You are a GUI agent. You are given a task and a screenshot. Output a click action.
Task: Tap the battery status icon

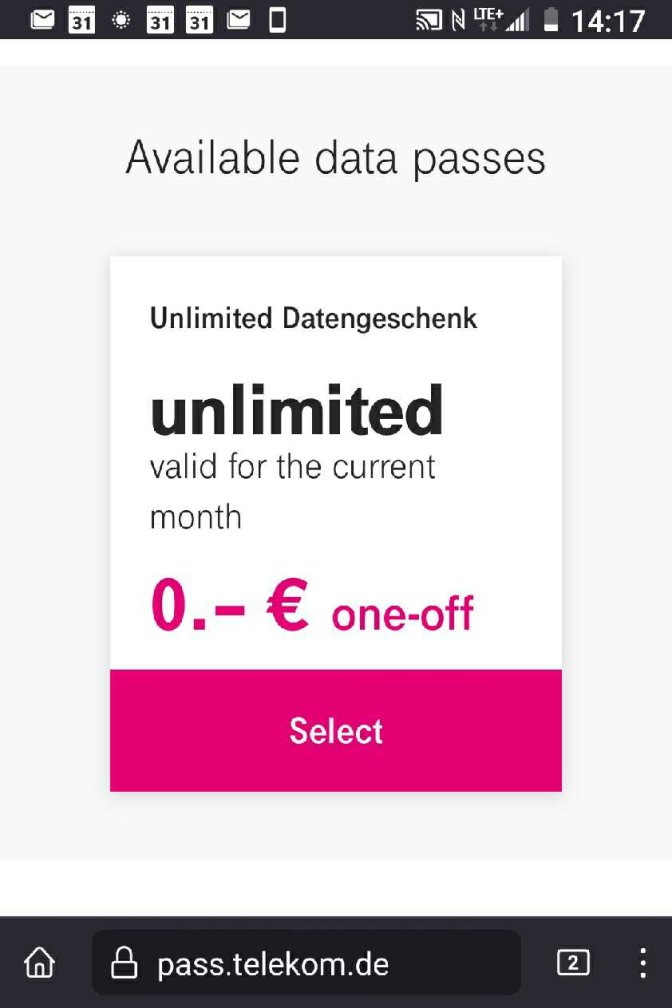(551, 20)
